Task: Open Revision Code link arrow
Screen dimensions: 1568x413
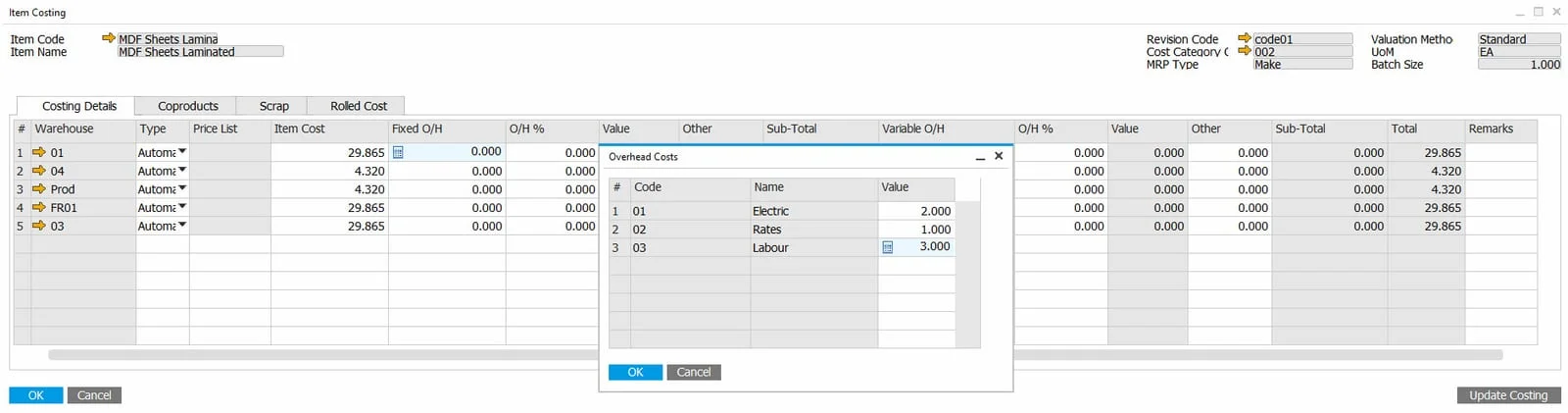Action: click(x=1245, y=38)
